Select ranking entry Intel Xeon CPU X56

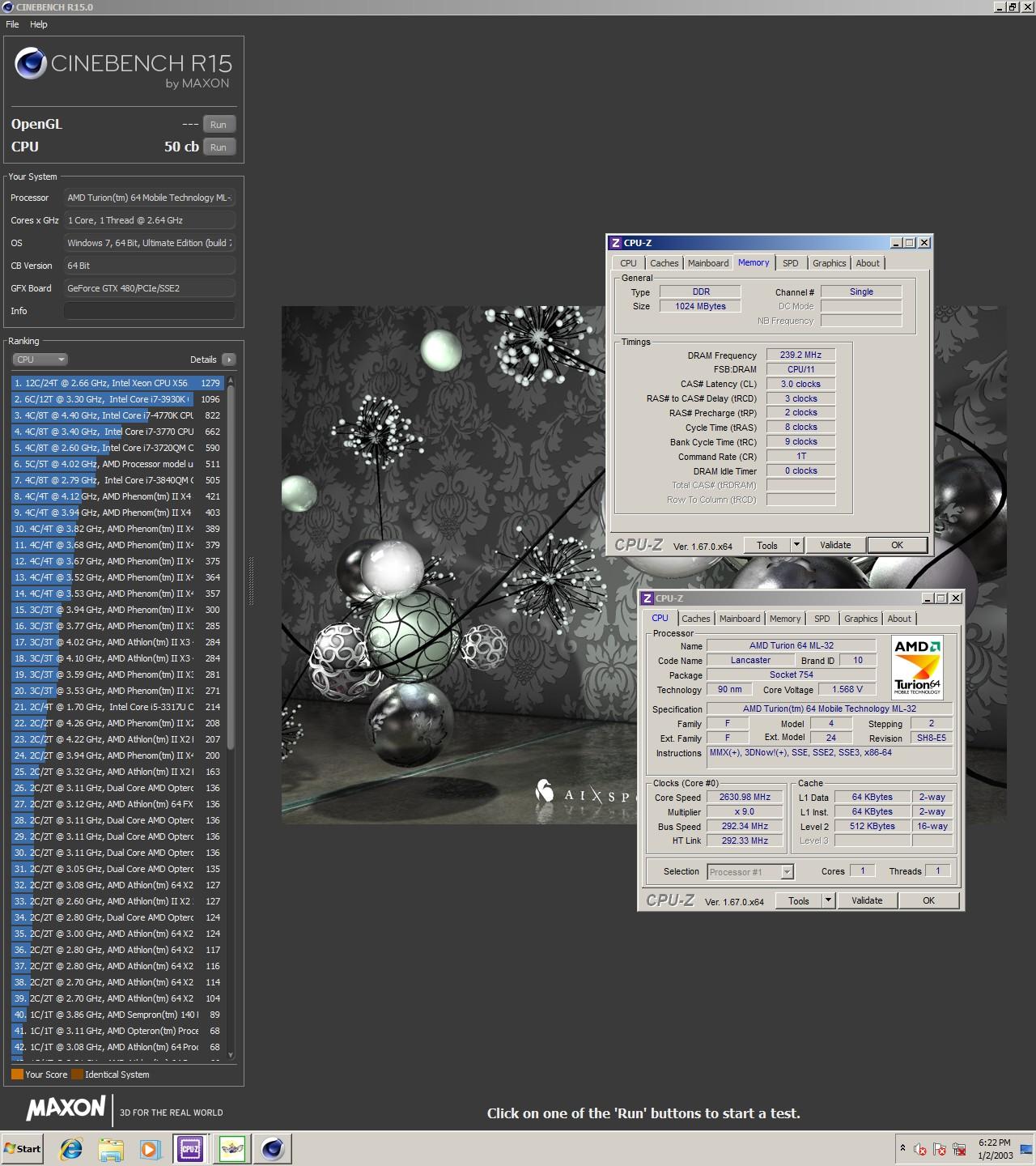point(117,383)
